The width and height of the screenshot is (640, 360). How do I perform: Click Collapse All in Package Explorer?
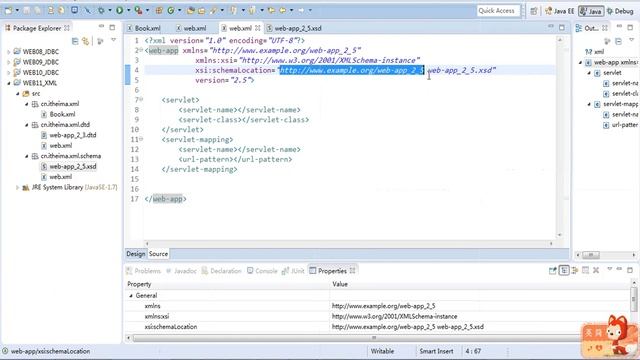tap(75, 41)
